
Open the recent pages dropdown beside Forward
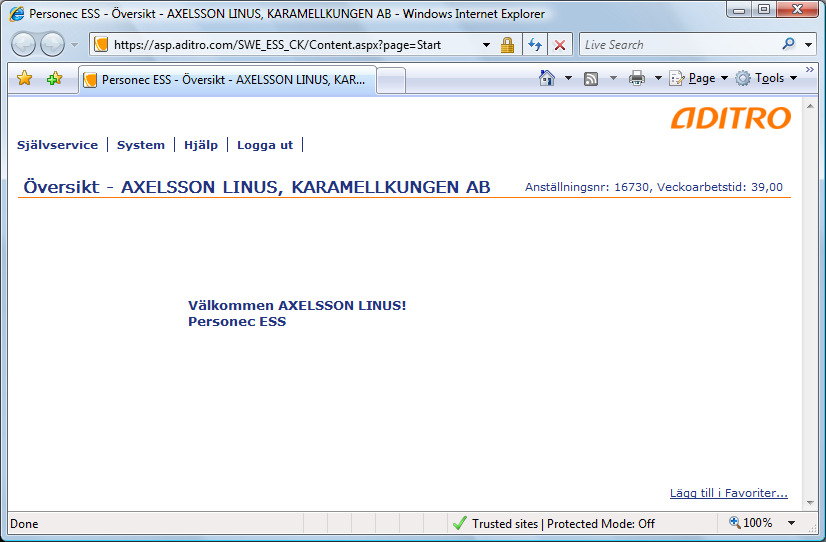tap(74, 45)
